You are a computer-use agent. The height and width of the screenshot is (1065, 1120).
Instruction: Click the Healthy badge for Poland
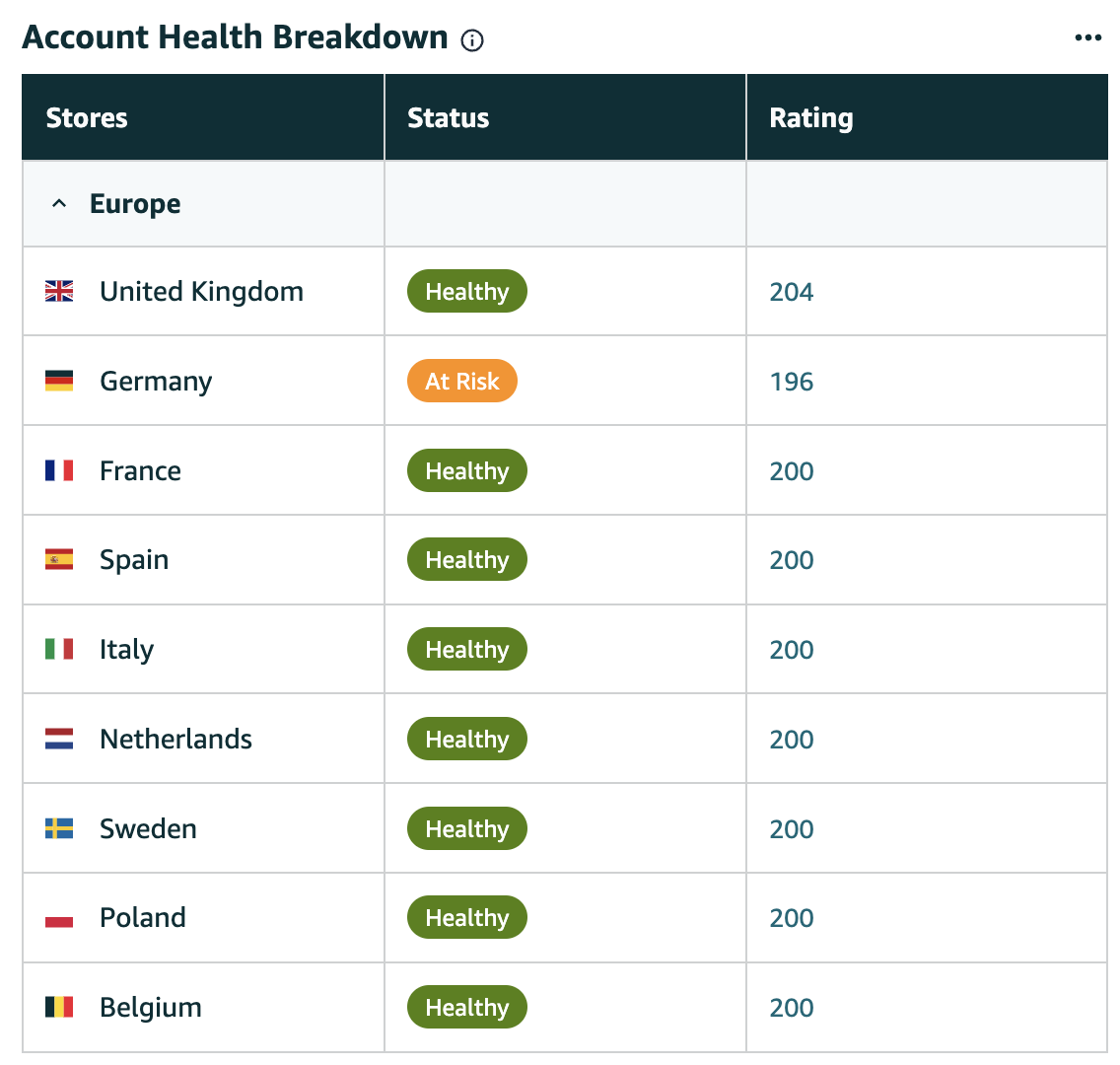pyautogui.click(x=467, y=917)
